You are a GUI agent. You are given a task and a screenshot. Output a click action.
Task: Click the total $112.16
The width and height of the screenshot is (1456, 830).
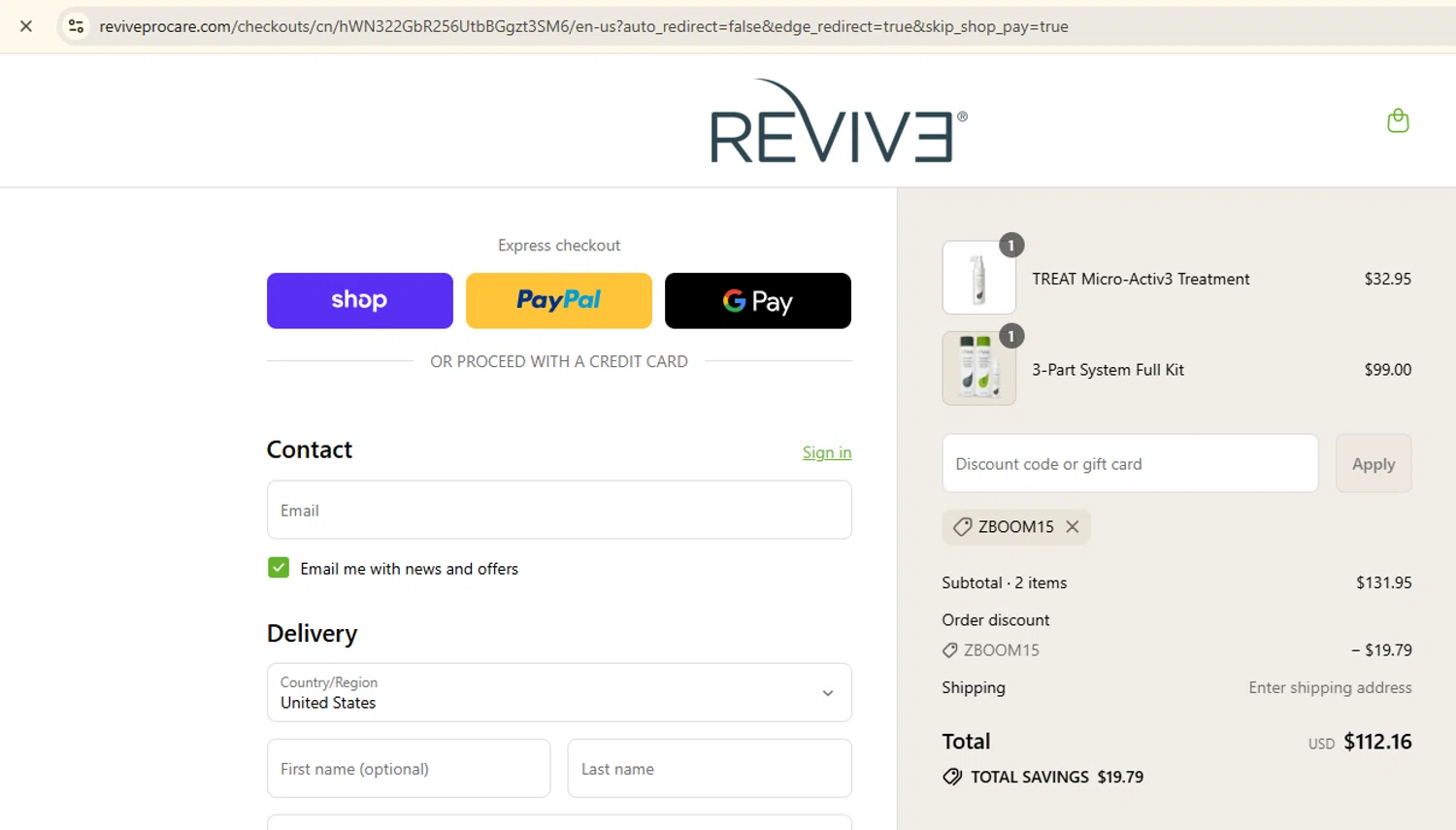point(1377,742)
